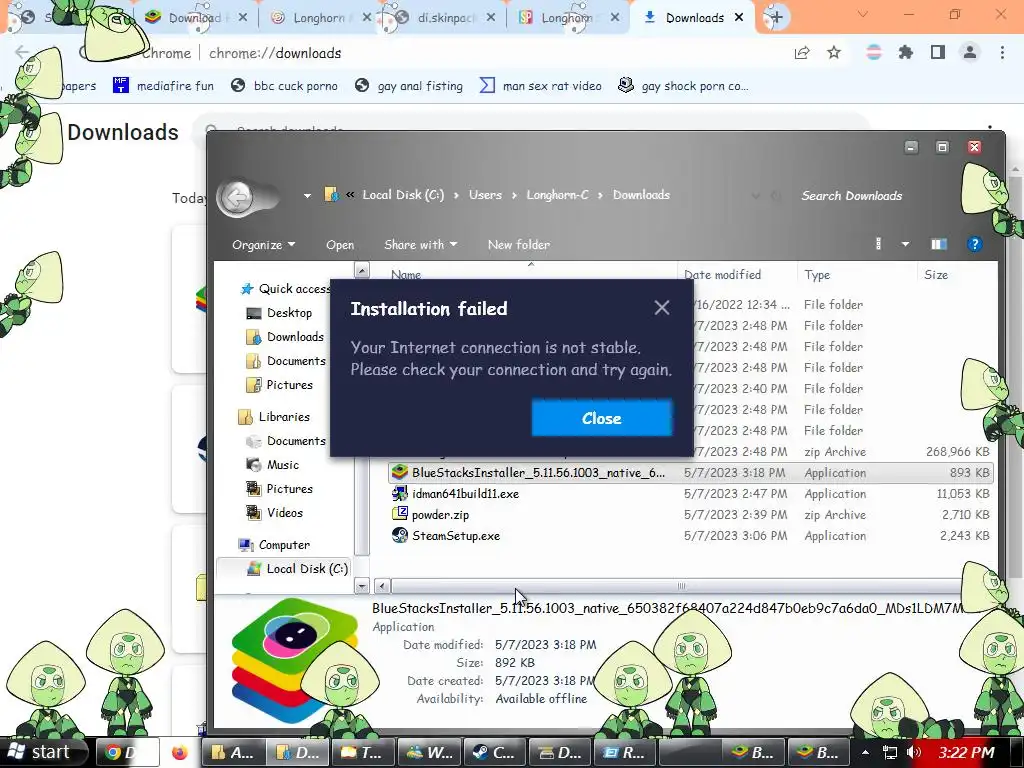Click the Start button
1024x768 pixels.
42,752
